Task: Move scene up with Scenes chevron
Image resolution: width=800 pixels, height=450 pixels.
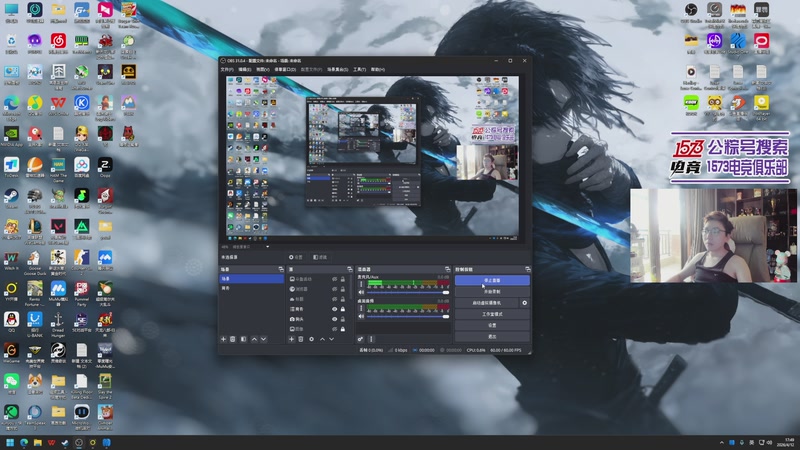Action: 254,339
